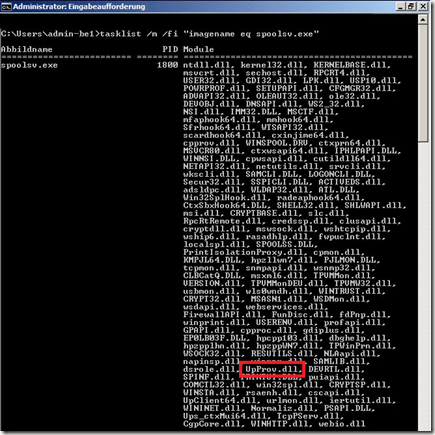Viewport: 435px width, 435px height.
Task: Click the Abbildname column header
Action: pyautogui.click(x=26, y=49)
